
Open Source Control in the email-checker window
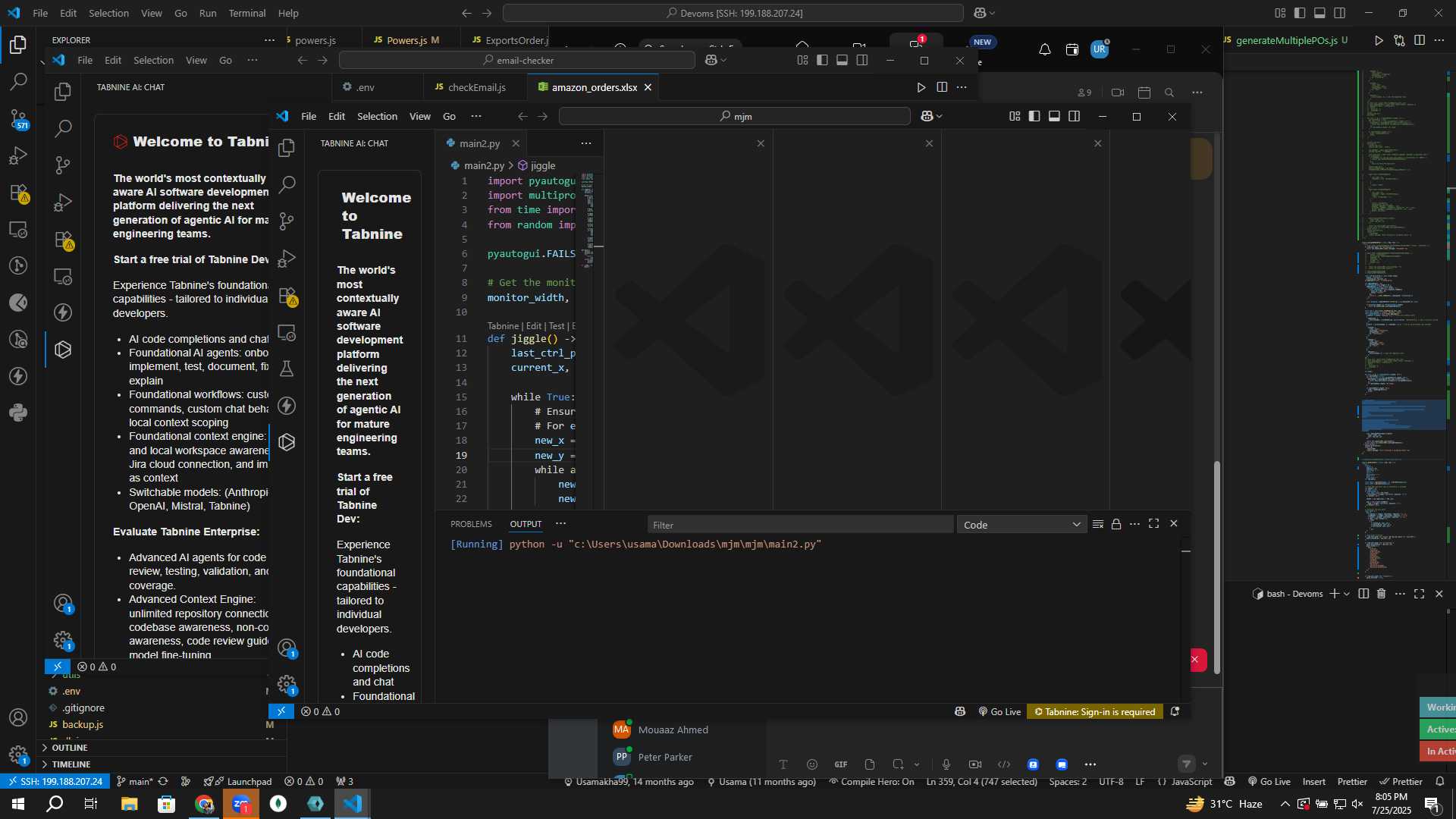(x=63, y=165)
